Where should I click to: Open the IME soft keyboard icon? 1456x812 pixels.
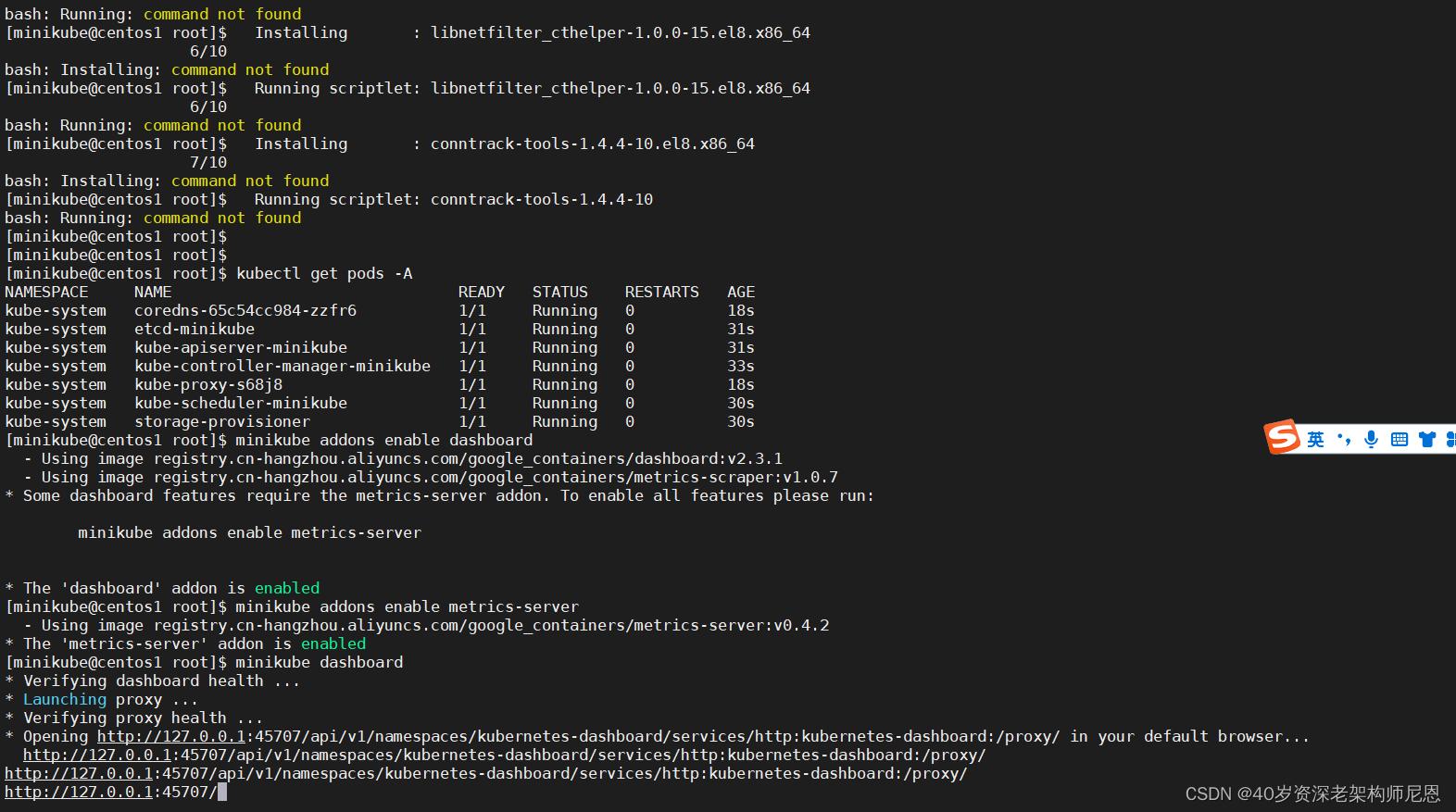pos(1399,440)
